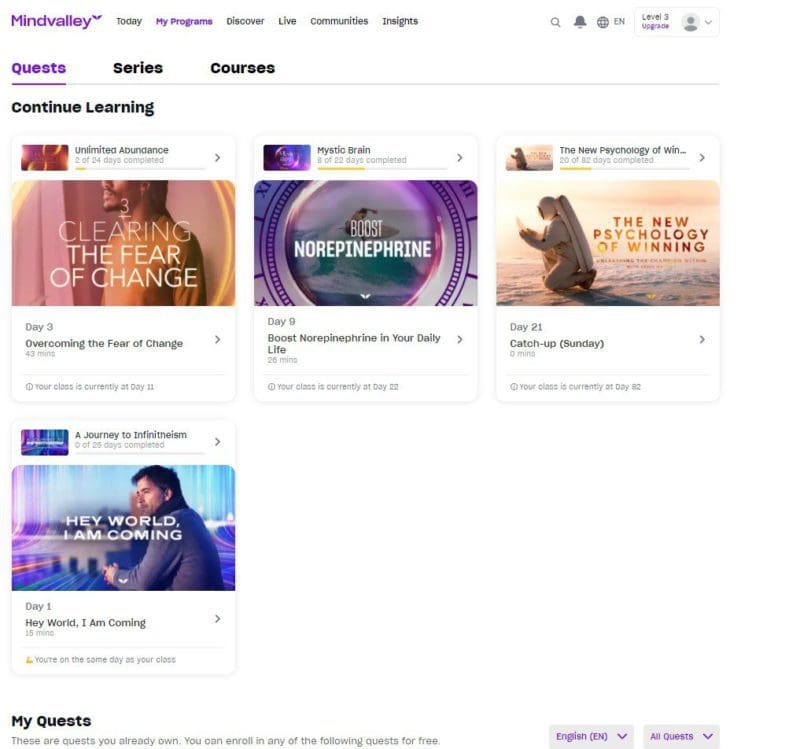Click the My Quests heading
The image size is (800, 749).
pyautogui.click(x=51, y=721)
